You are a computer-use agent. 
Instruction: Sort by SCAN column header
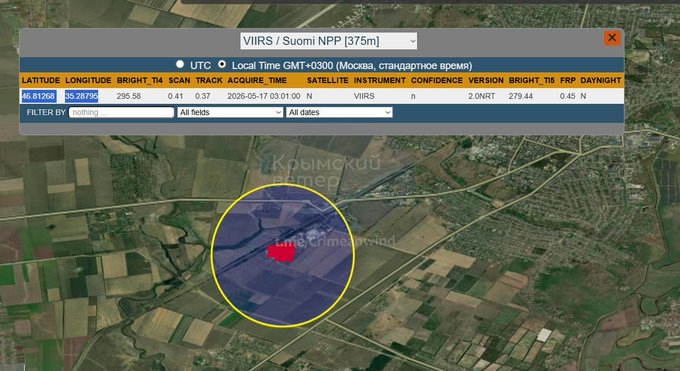click(179, 80)
